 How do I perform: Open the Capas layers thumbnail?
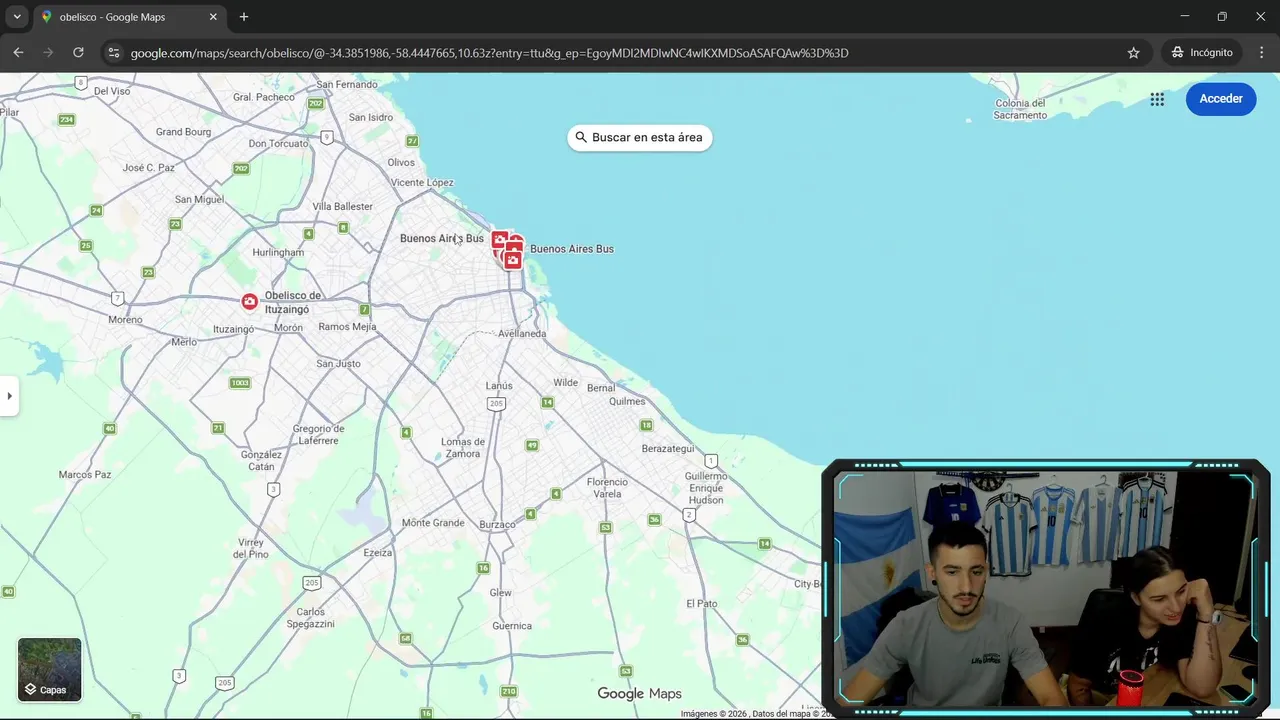[49, 669]
